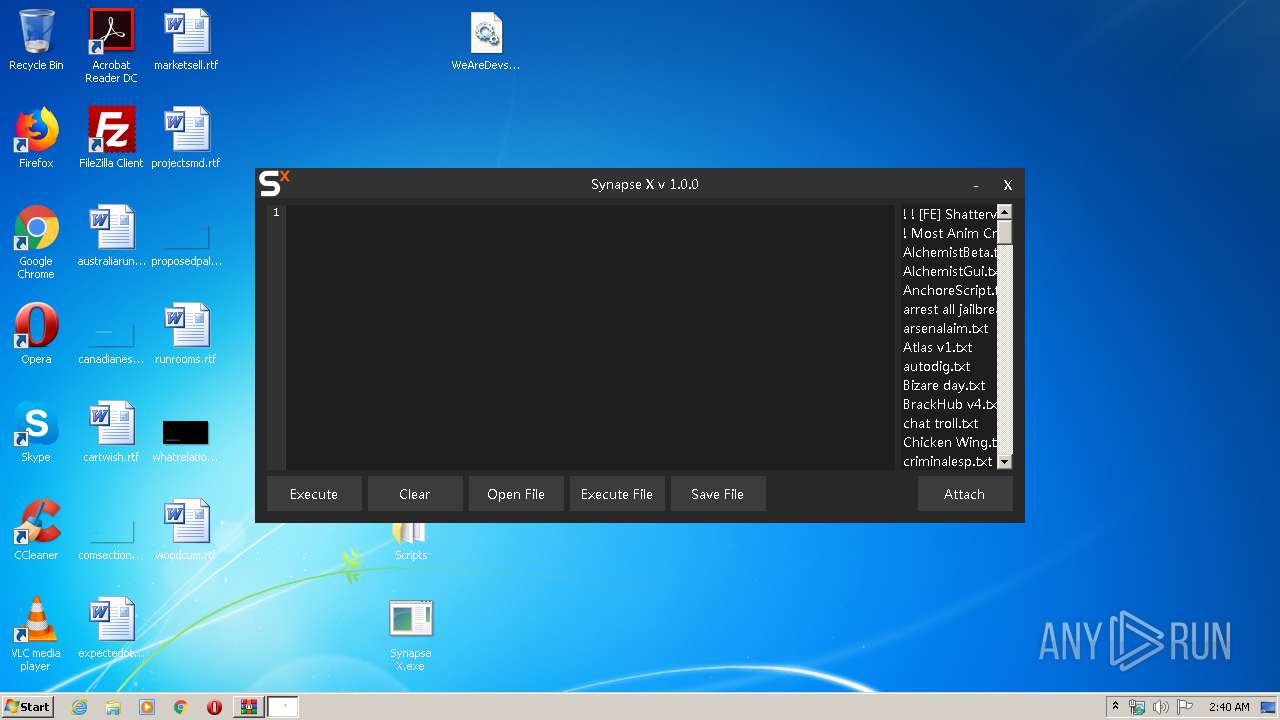Click the script list scroll down arrow
1280x720 pixels.
[x=1005, y=462]
